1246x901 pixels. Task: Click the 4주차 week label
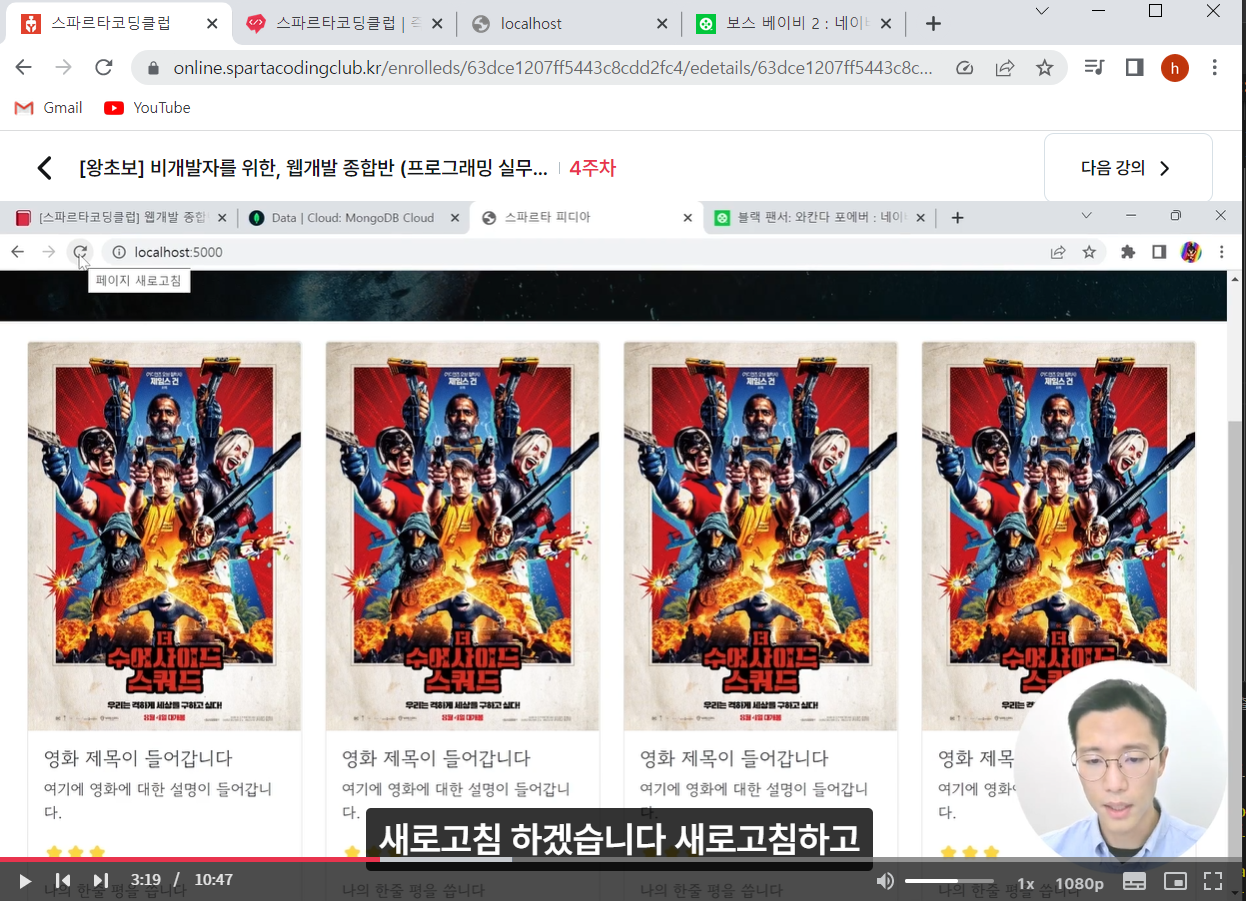(x=593, y=168)
